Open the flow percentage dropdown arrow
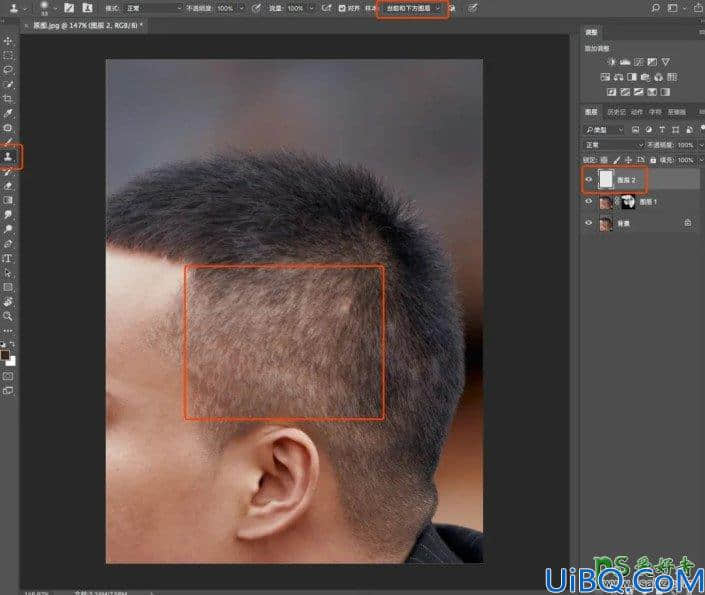Image resolution: width=705 pixels, height=595 pixels. [311, 8]
